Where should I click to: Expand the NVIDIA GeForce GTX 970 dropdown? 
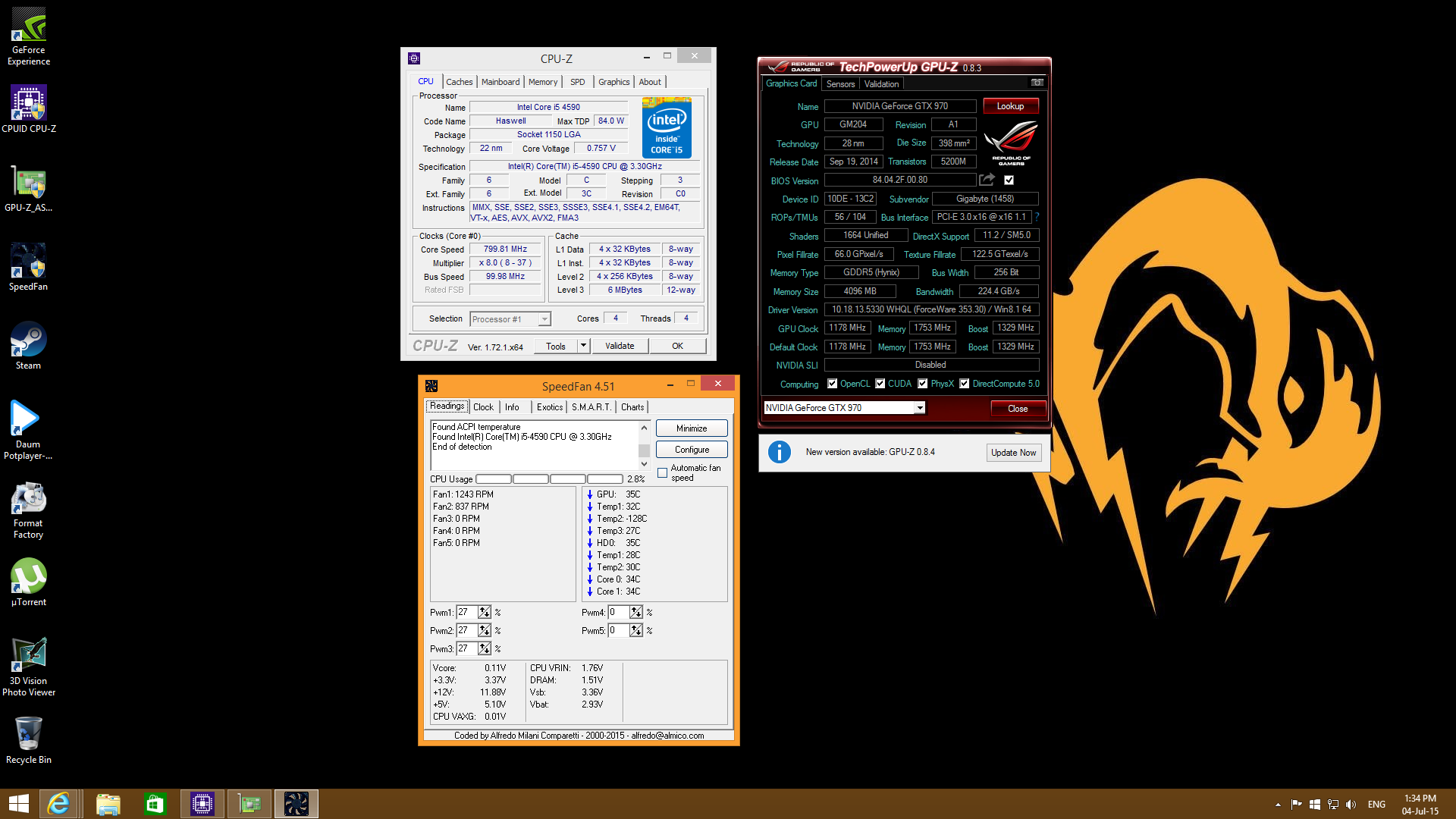point(919,408)
